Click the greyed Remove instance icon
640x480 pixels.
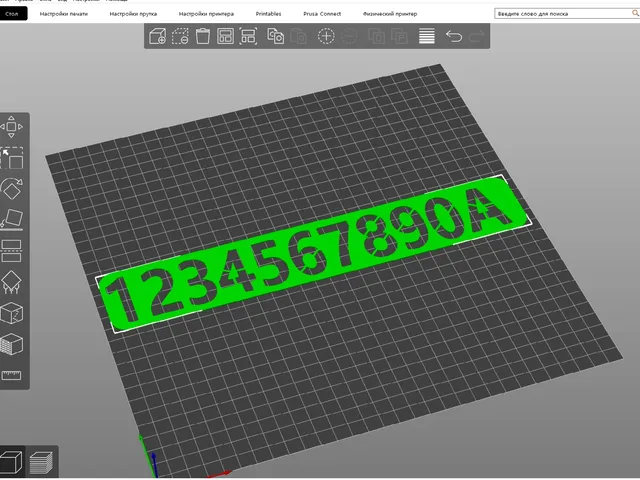click(349, 36)
